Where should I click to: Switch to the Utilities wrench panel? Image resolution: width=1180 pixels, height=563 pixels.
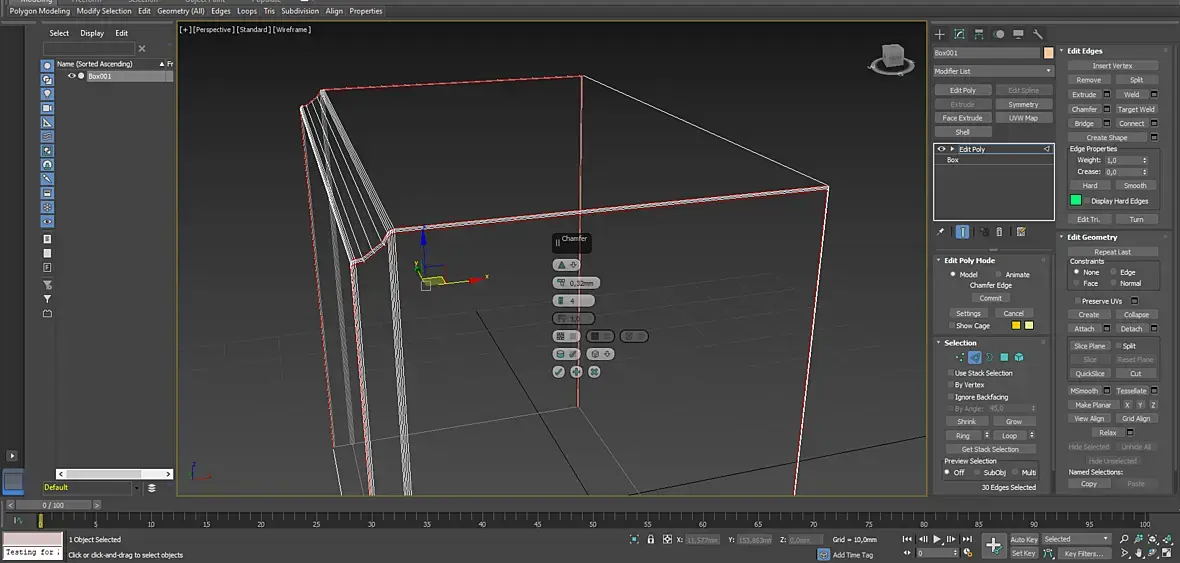[1038, 34]
